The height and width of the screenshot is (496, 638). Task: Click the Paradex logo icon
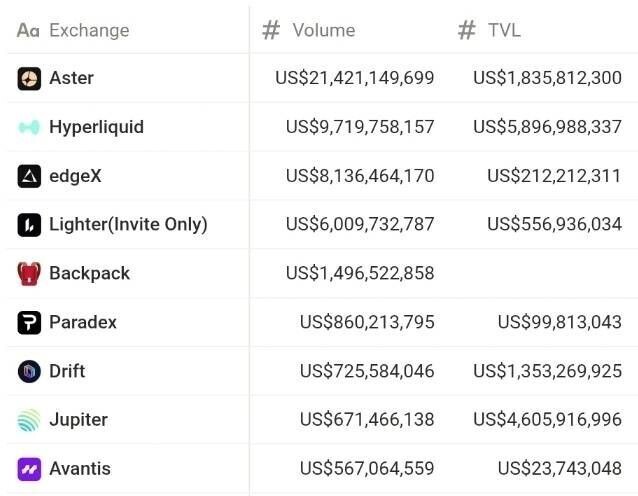[x=29, y=322]
